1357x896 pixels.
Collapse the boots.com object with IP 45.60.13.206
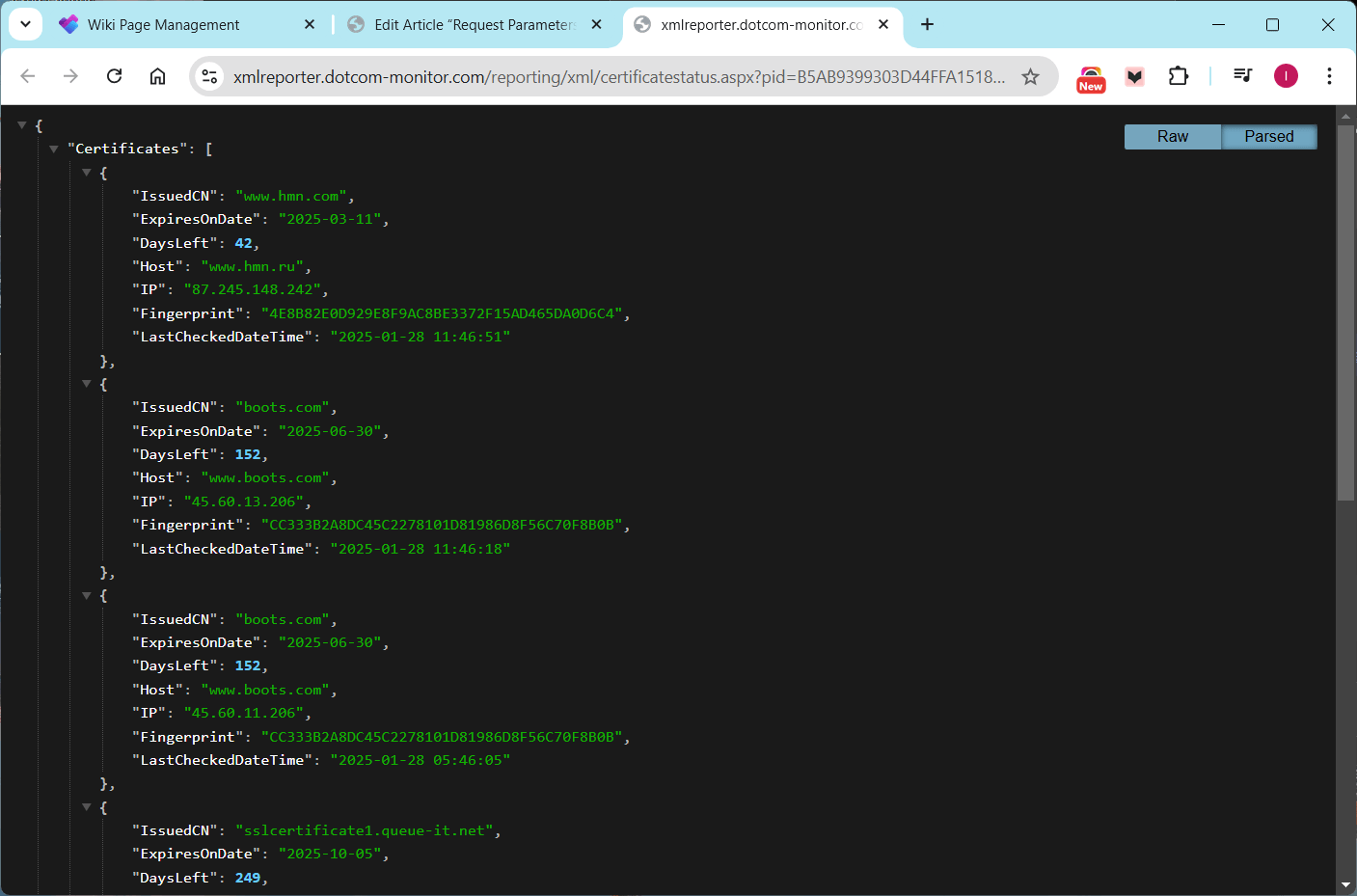87,384
